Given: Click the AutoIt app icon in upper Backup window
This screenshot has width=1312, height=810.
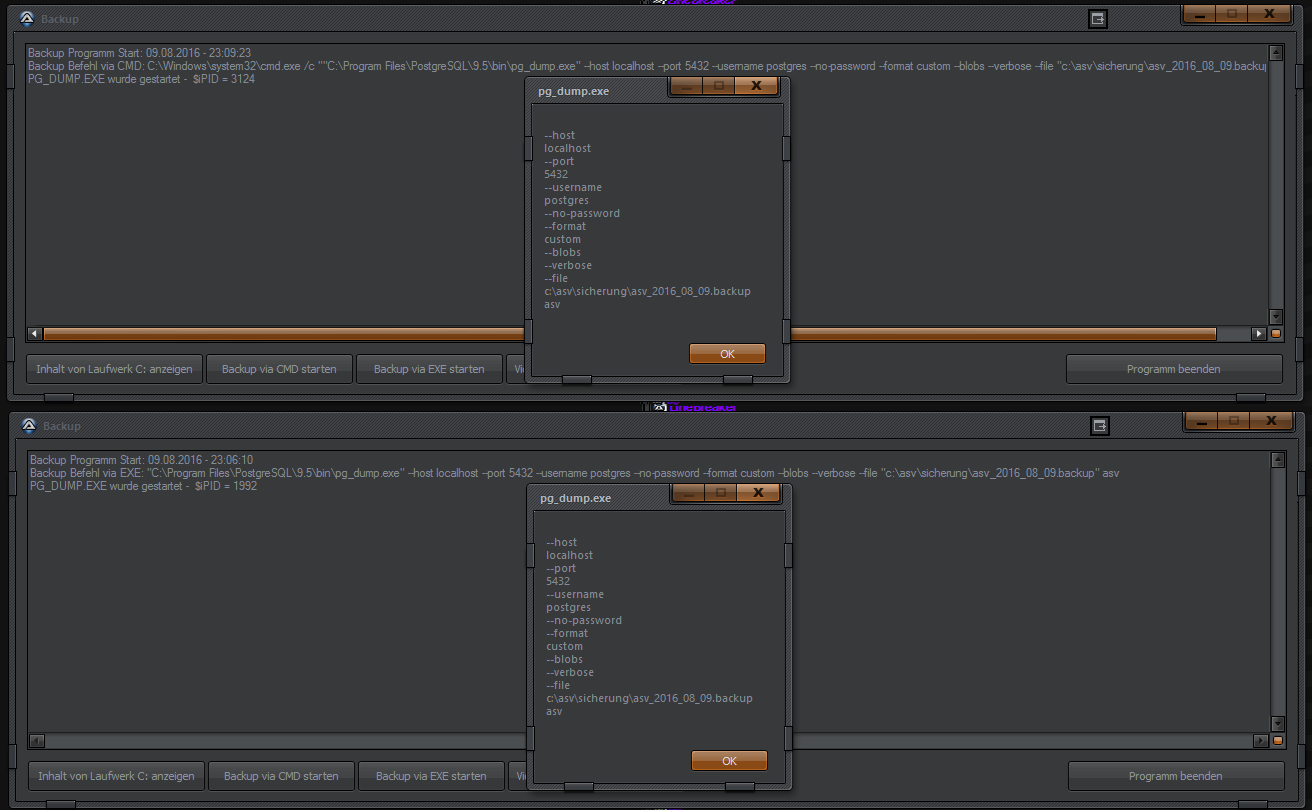Looking at the screenshot, I should tap(27, 19).
